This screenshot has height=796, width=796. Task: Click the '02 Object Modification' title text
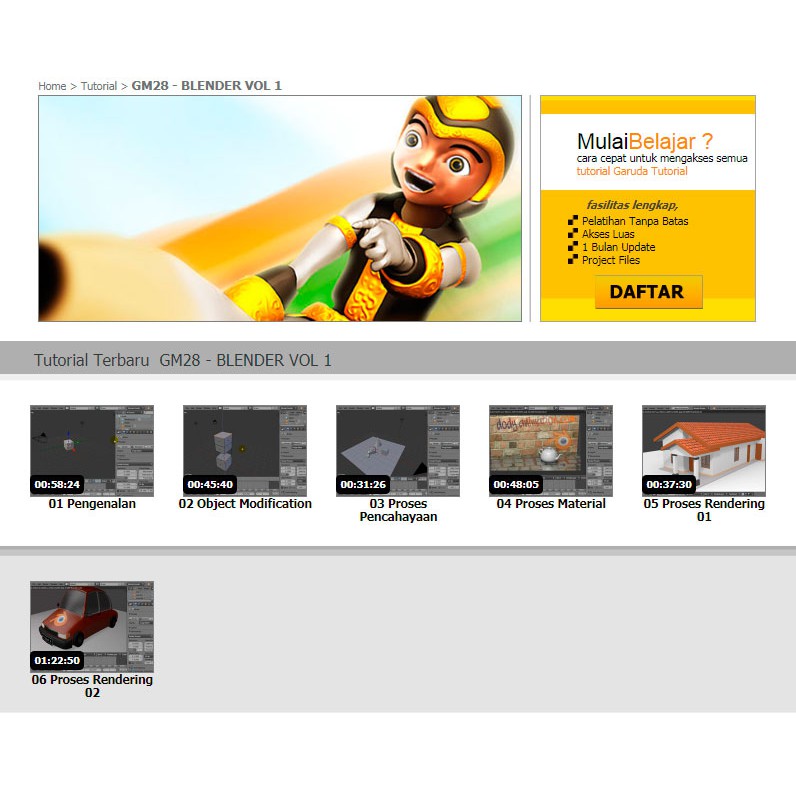point(245,504)
